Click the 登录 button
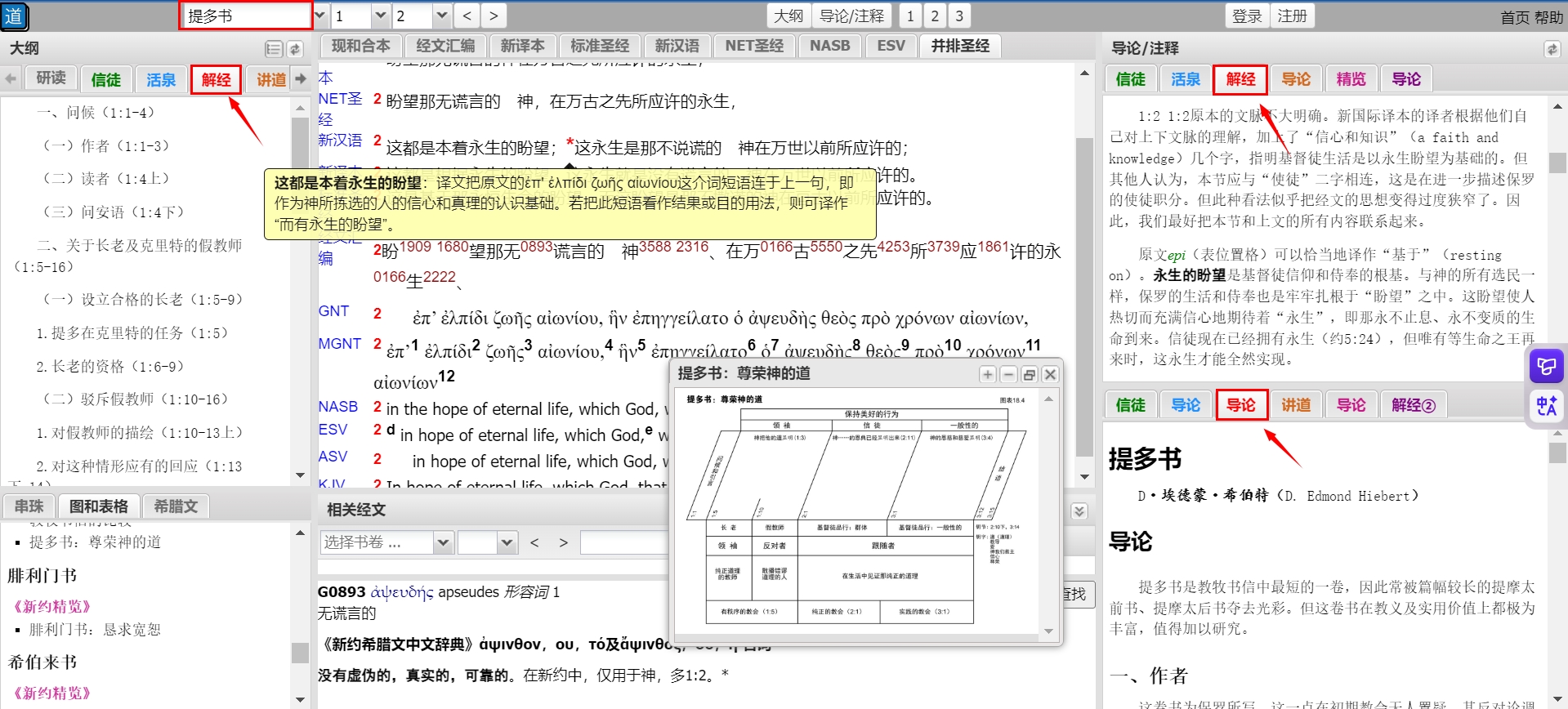The width and height of the screenshot is (1568, 709). 1247,16
